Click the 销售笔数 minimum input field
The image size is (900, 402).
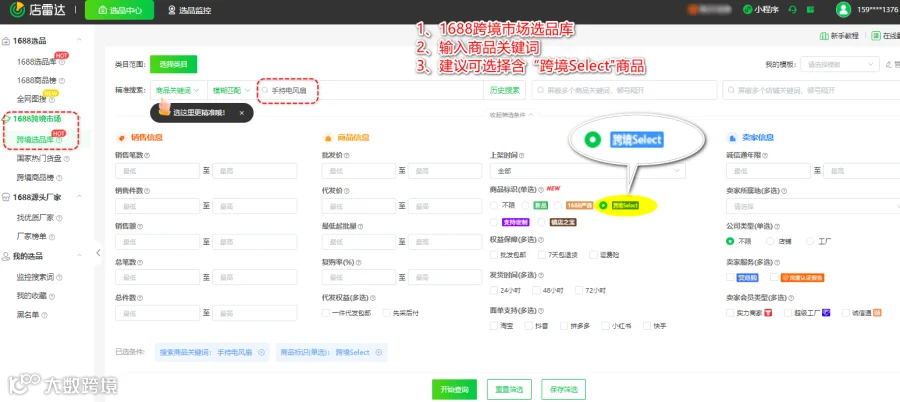(x=157, y=171)
